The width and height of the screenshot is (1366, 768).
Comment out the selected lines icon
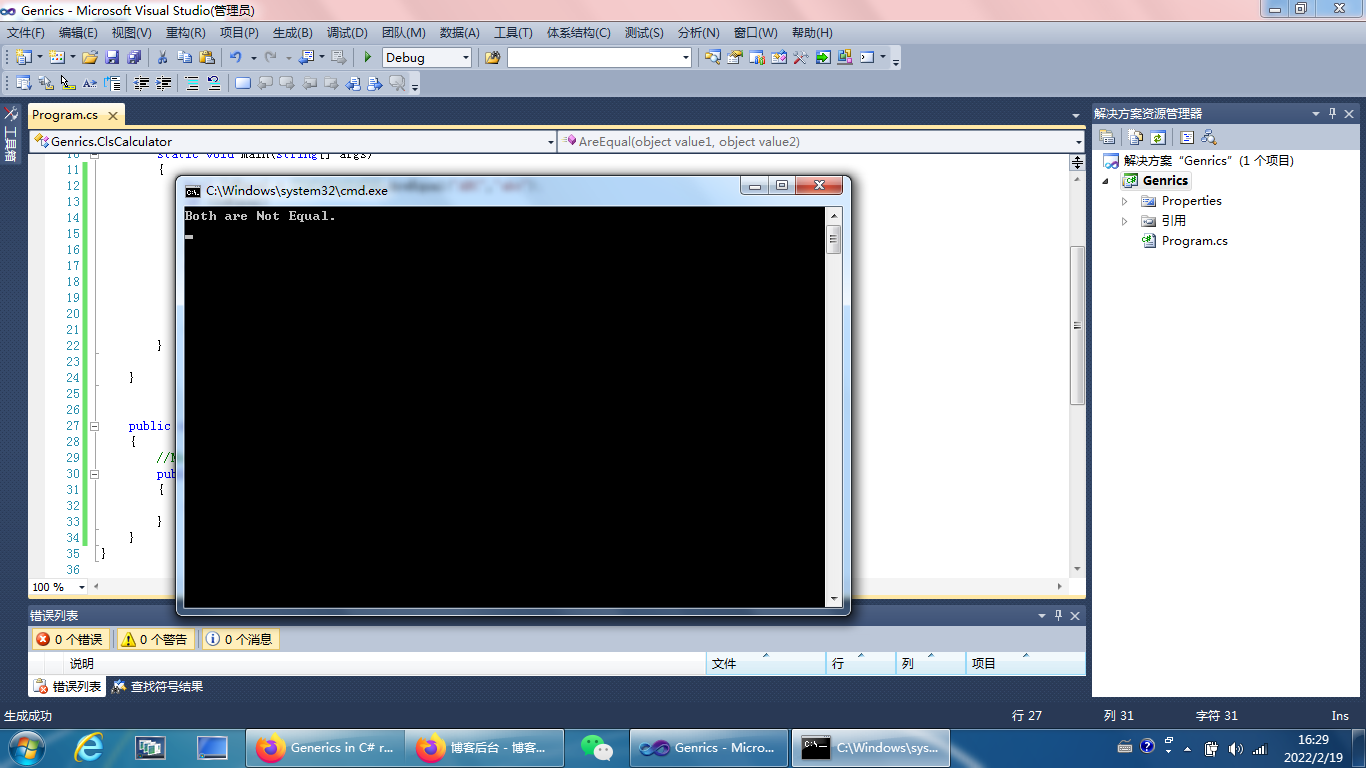[191, 83]
